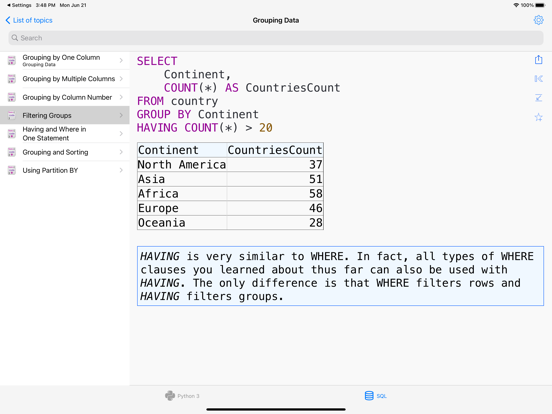Click the SQL database icon
The width and height of the screenshot is (552, 414).
click(x=369, y=396)
